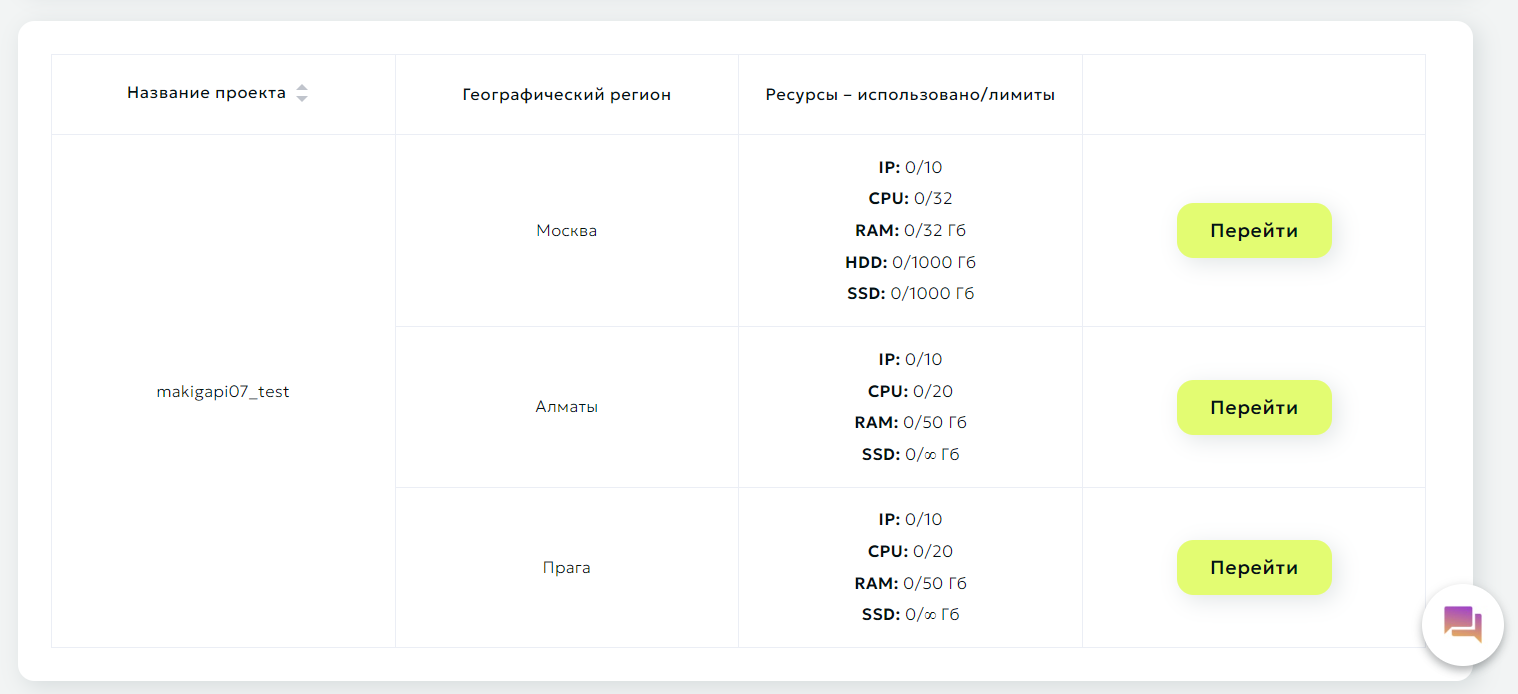Click the ascending sort triangle on project name column

[x=302, y=87]
